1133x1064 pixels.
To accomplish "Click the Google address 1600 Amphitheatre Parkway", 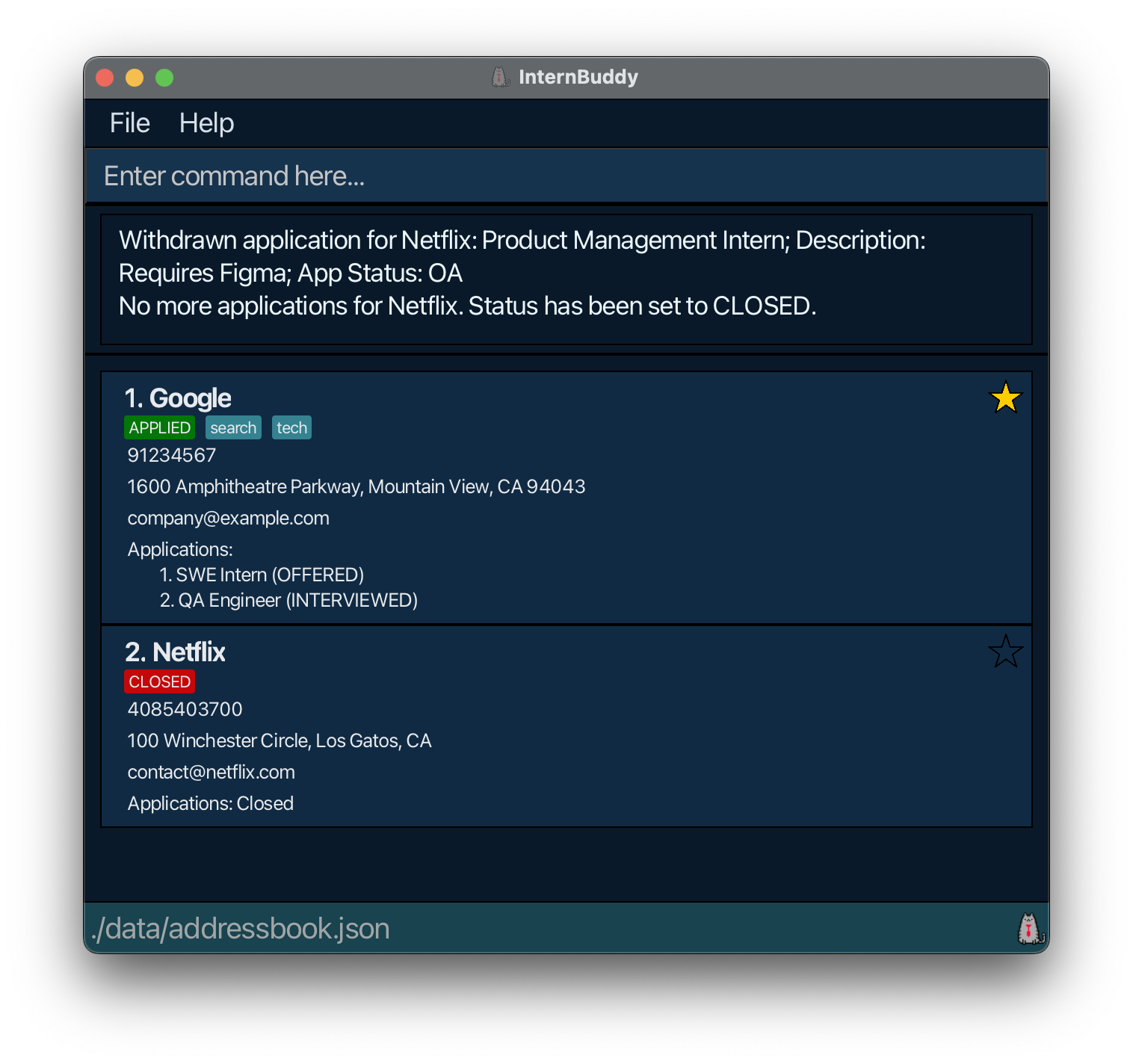I will (356, 486).
